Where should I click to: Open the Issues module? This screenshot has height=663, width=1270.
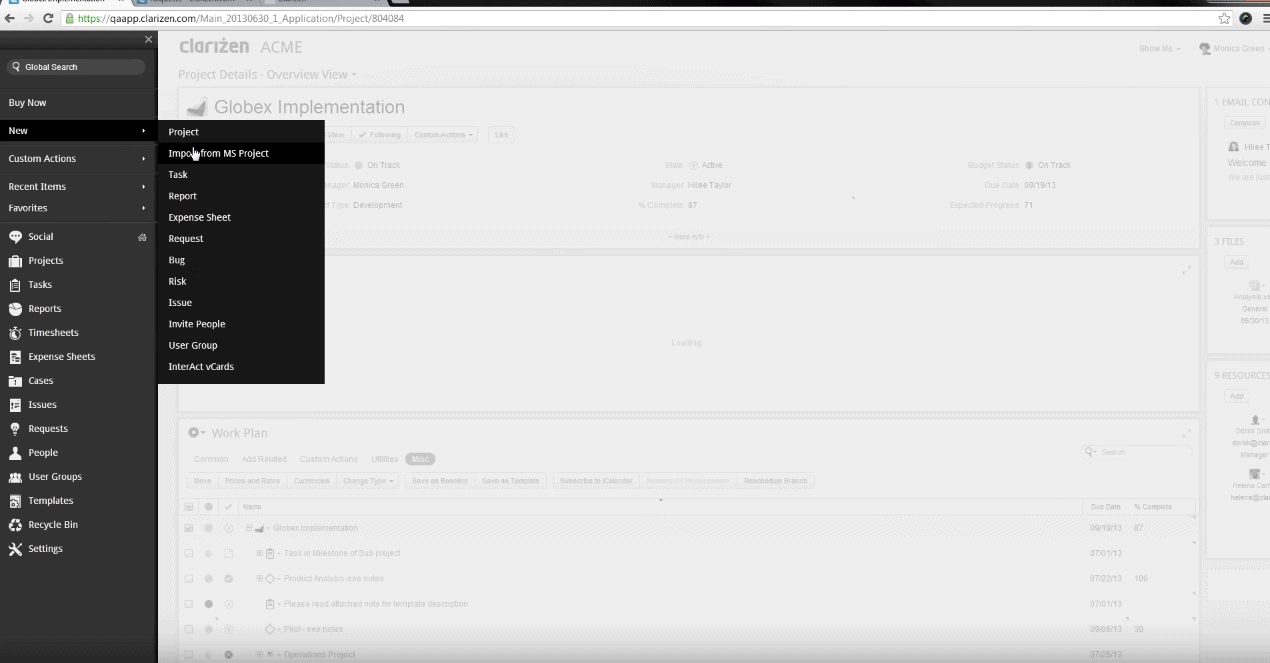coord(42,405)
